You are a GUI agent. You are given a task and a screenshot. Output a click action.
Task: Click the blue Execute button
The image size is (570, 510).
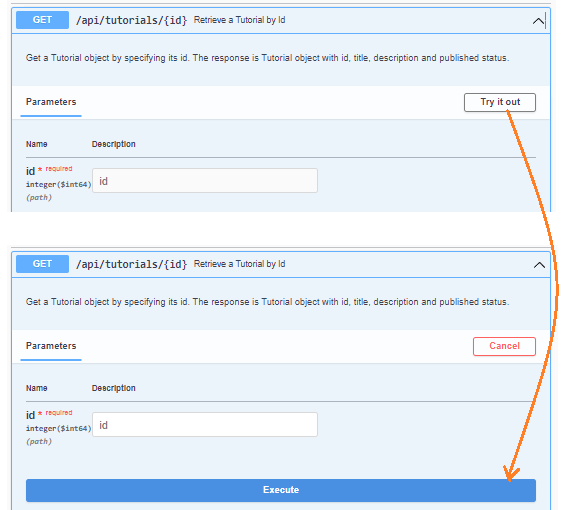tap(281, 490)
